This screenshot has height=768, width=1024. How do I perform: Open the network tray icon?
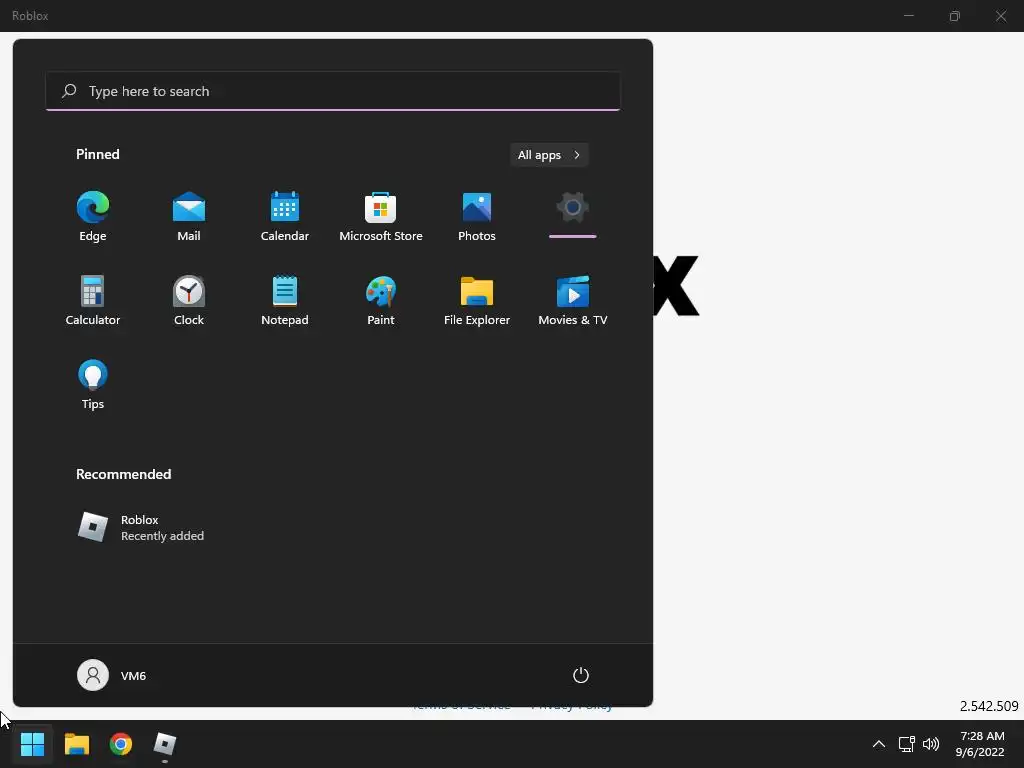906,744
